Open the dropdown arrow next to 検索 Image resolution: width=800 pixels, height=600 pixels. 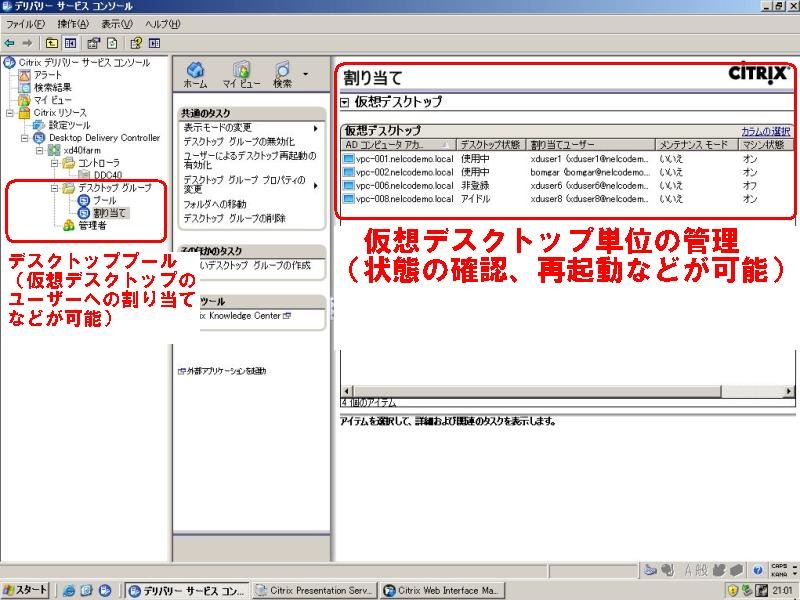[306, 74]
